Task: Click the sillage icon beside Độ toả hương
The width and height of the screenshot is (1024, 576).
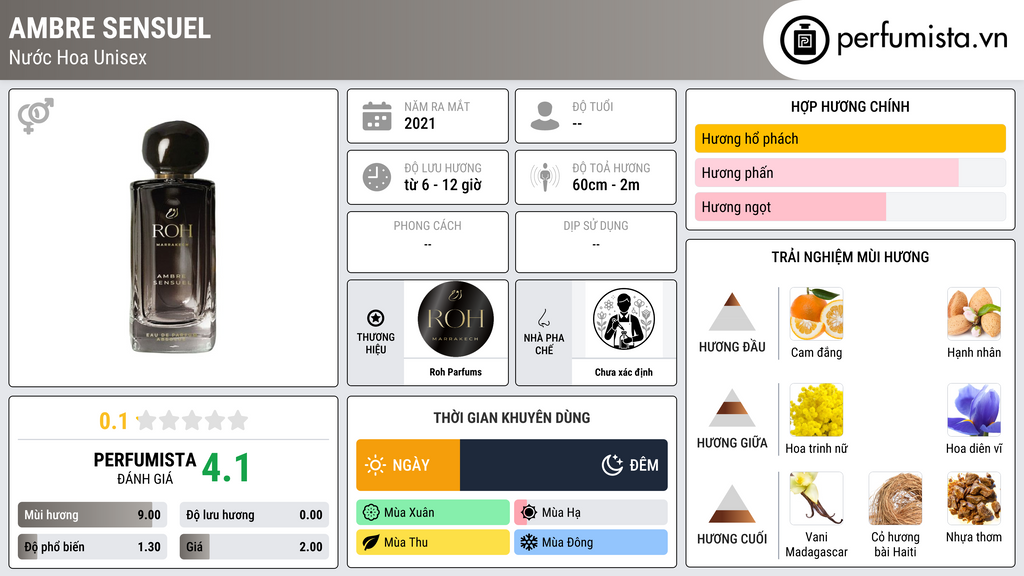Action: (x=545, y=177)
